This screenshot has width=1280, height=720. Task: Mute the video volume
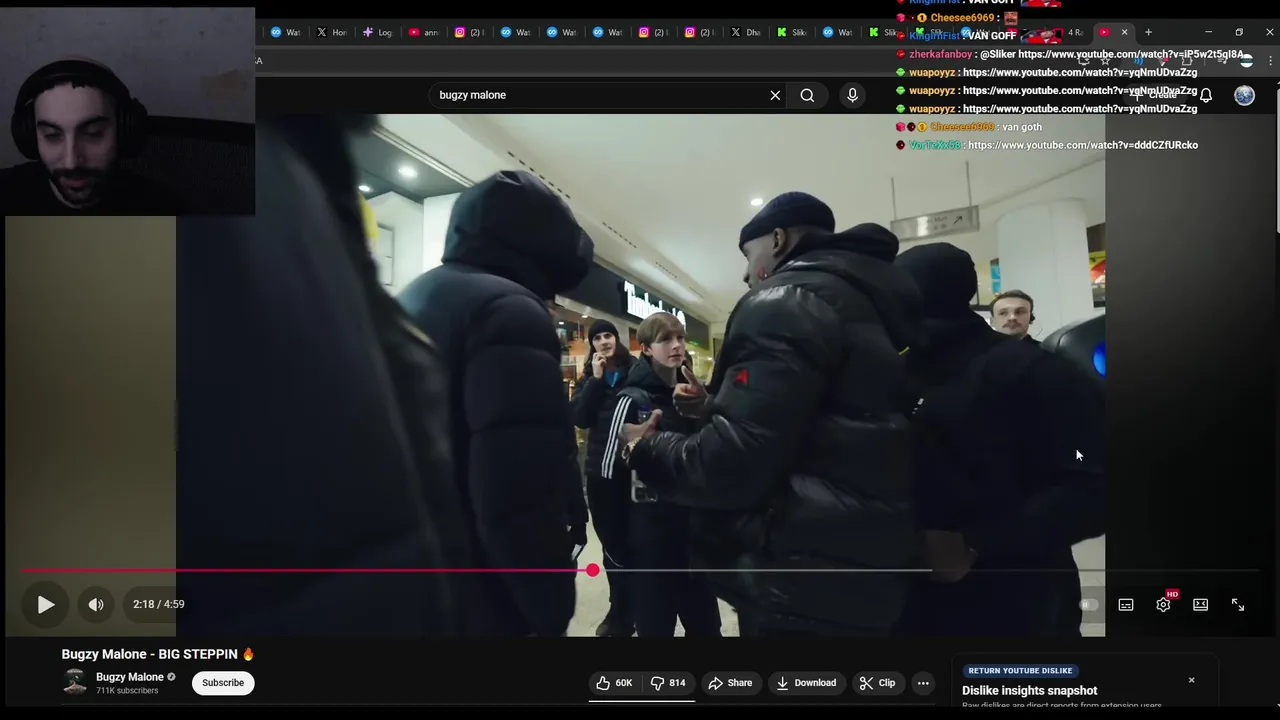[x=96, y=604]
